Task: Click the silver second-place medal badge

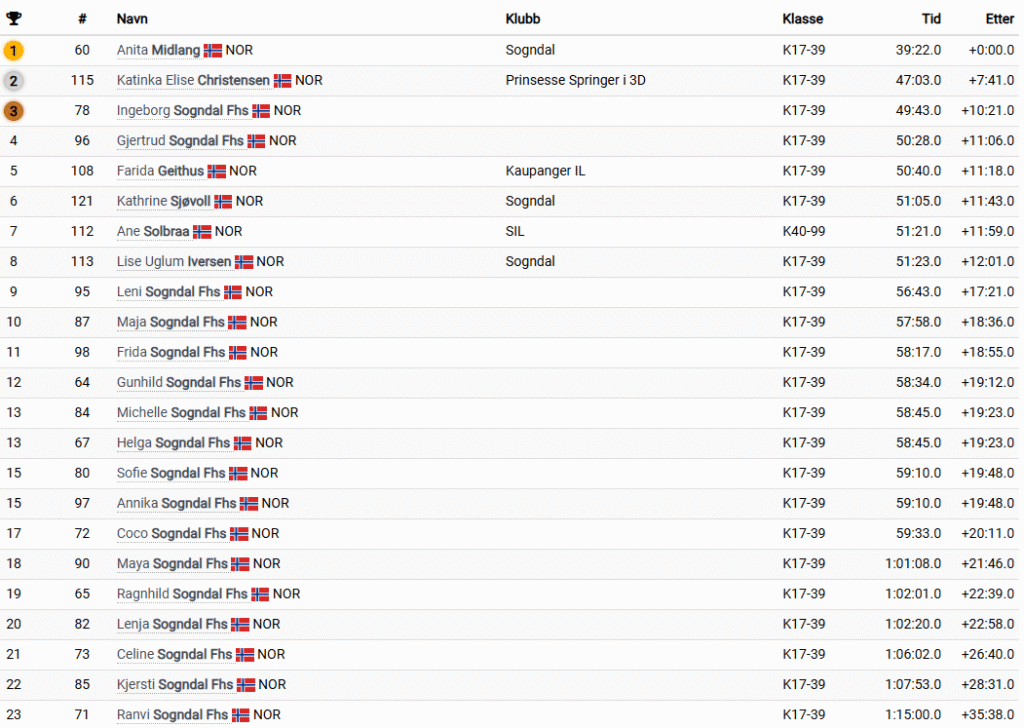Action: point(14,81)
